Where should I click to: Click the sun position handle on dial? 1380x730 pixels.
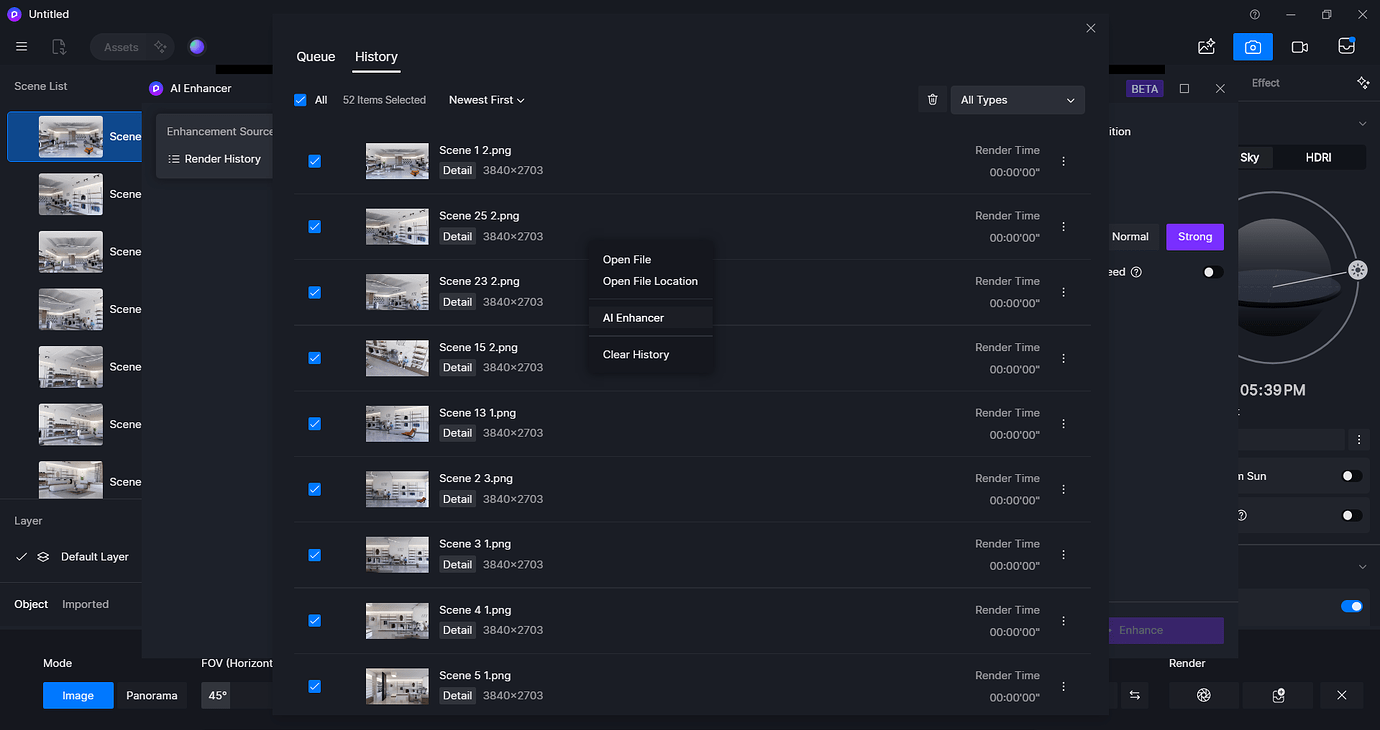1357,269
